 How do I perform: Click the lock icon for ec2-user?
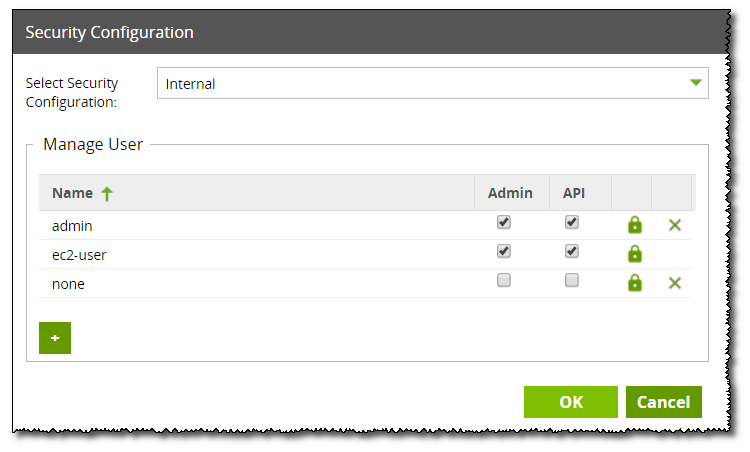pyautogui.click(x=635, y=254)
